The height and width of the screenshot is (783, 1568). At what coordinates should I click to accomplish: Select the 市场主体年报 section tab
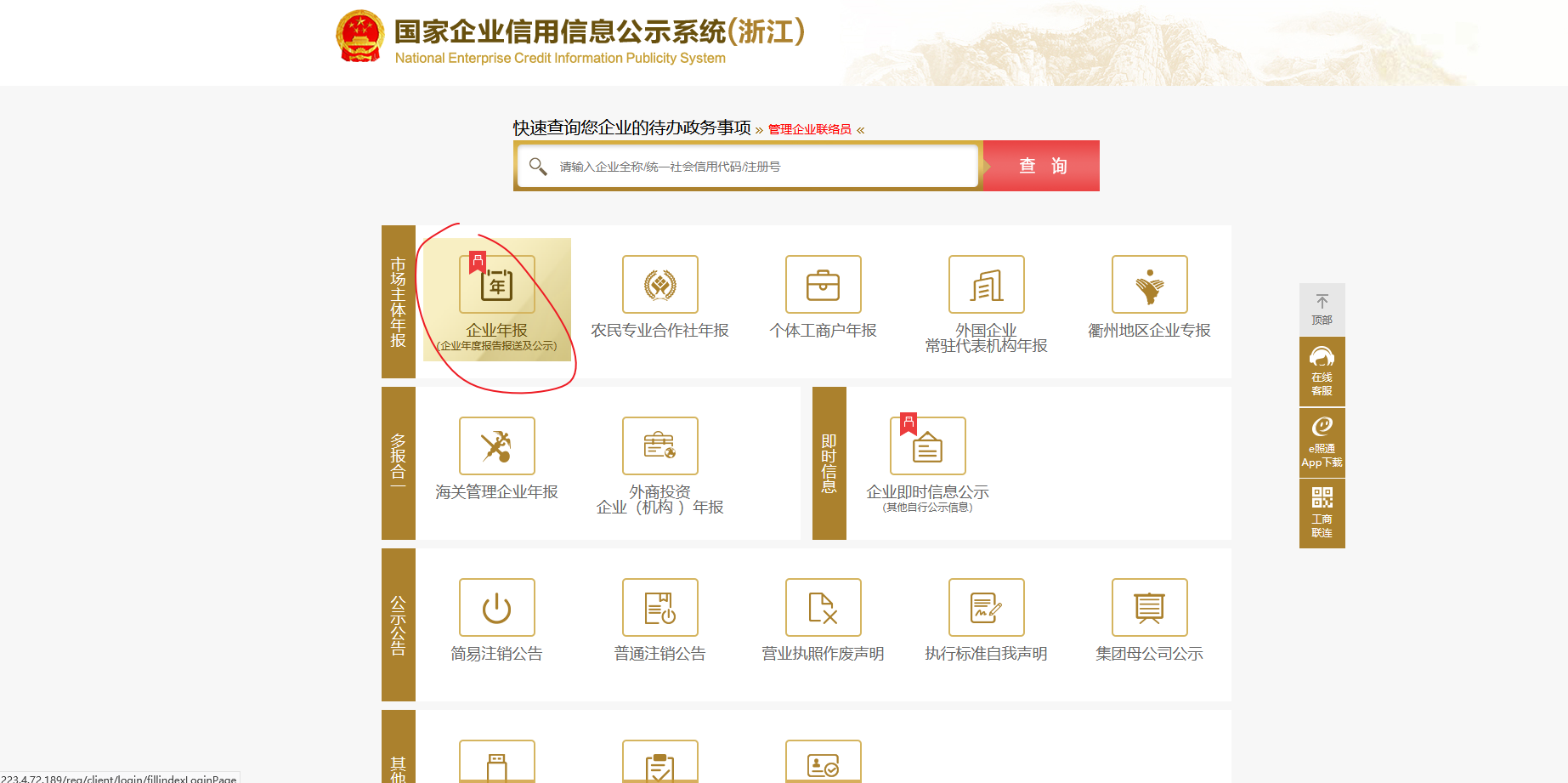tap(399, 302)
